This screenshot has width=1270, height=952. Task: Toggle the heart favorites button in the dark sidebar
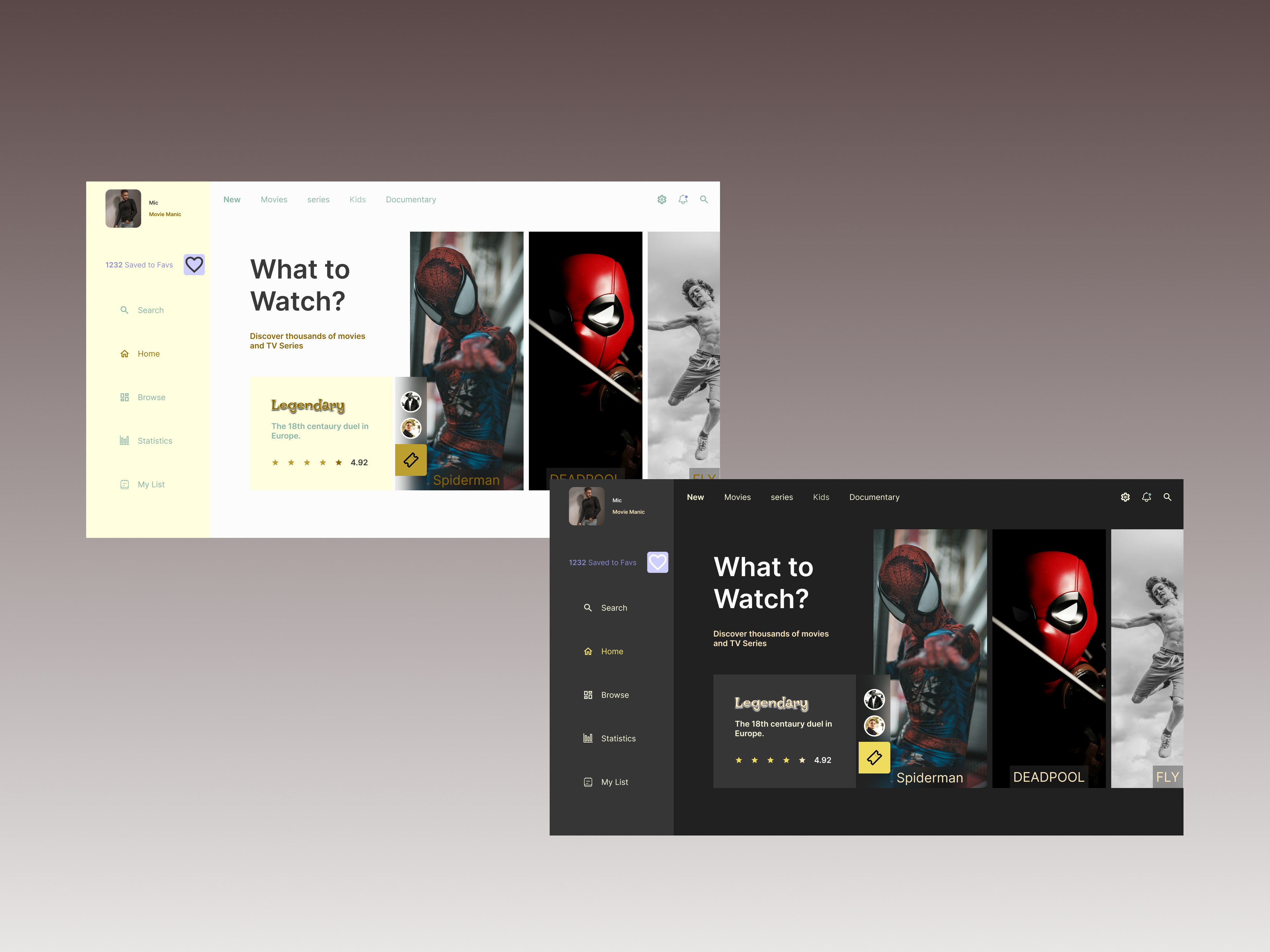pos(657,562)
